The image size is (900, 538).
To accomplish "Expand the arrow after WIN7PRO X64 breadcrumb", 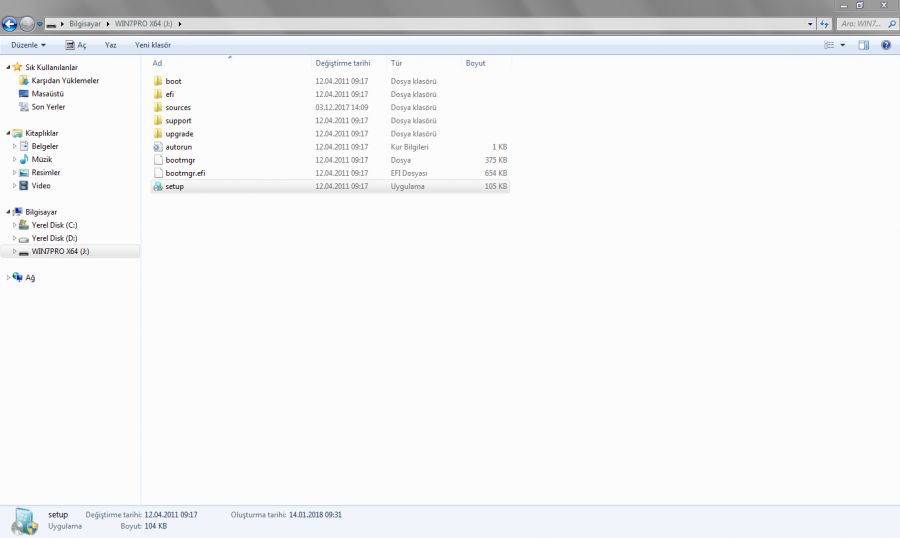I will pyautogui.click(x=180, y=24).
